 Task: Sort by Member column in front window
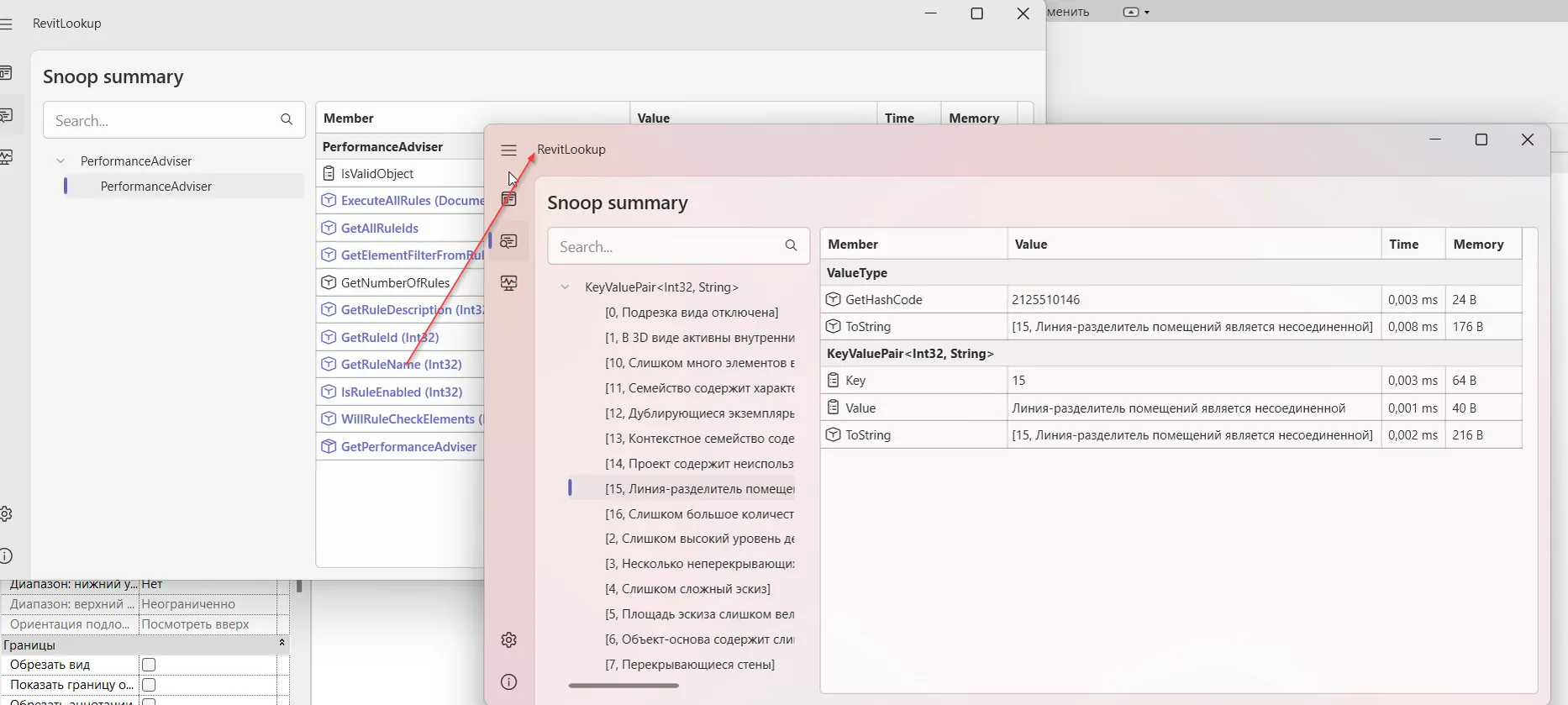point(913,245)
